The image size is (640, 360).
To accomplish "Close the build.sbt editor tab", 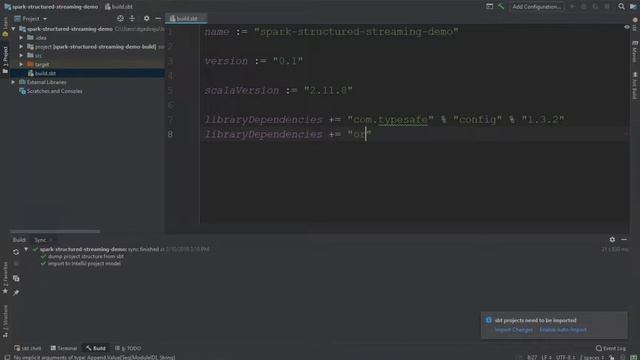I will point(202,18).
